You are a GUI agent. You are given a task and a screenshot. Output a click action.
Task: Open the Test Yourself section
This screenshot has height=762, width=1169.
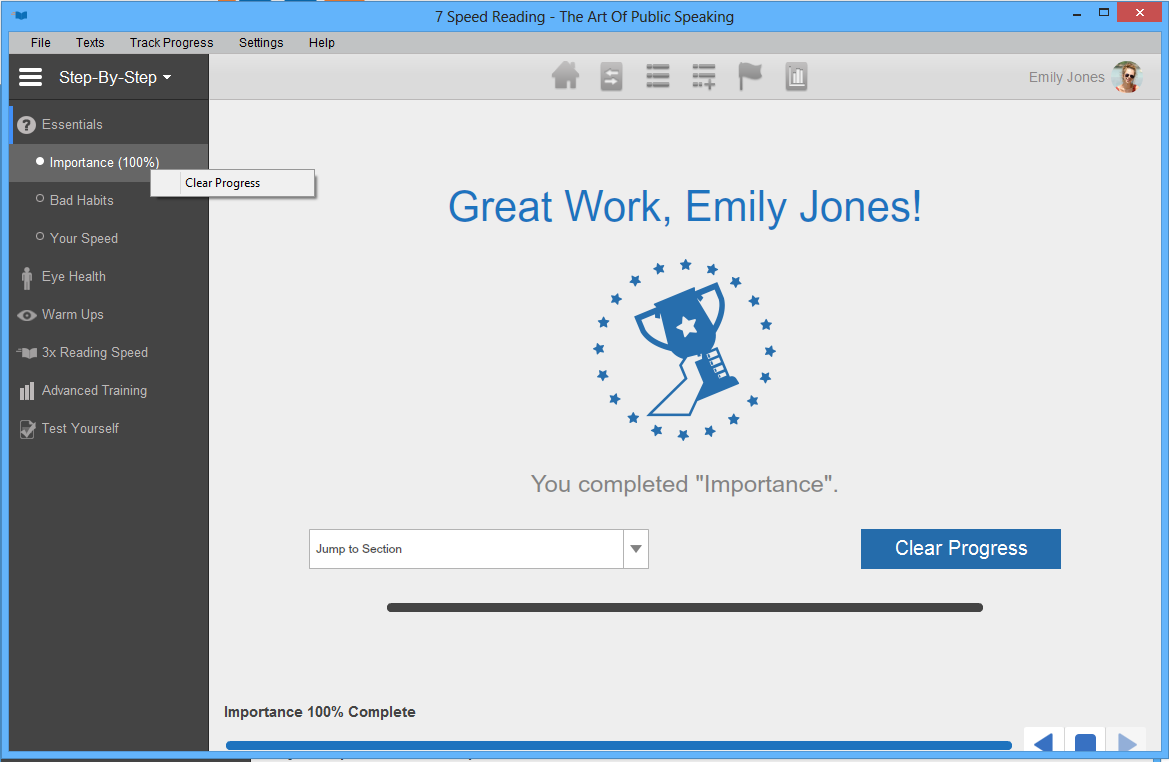[80, 428]
